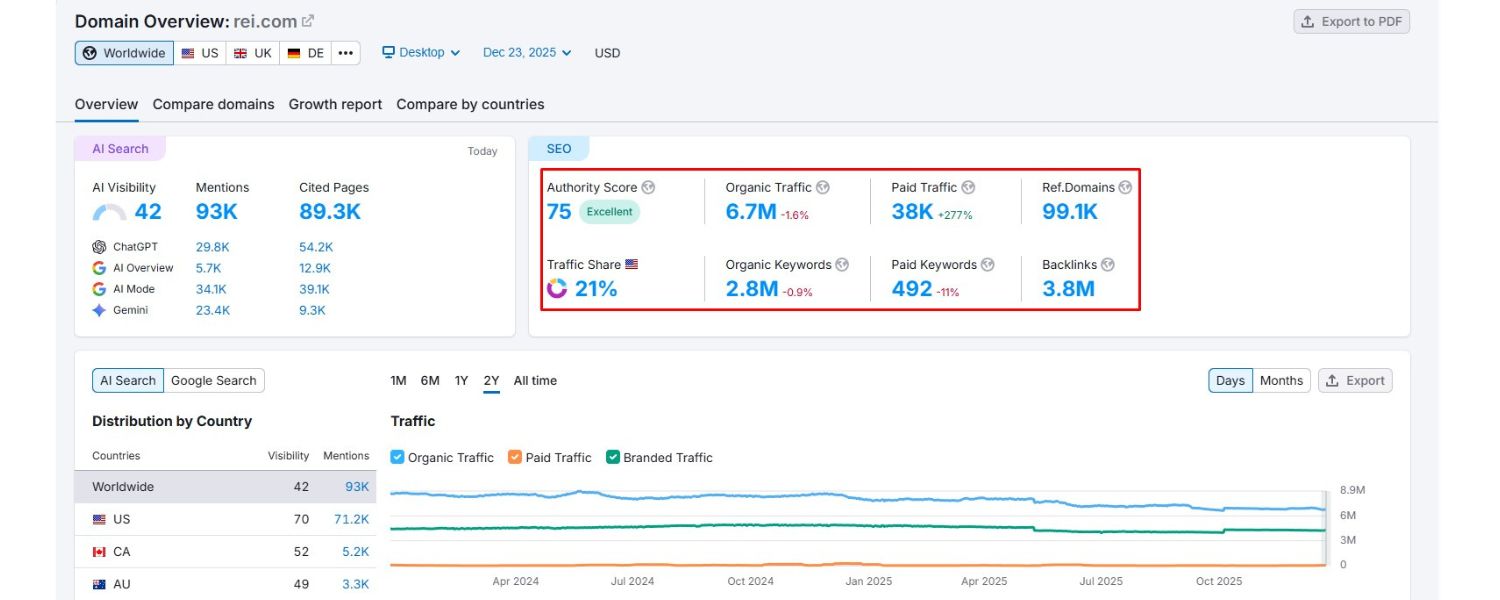Image resolution: width=1500 pixels, height=600 pixels.
Task: Open the Desktop device dropdown
Action: (x=420, y=52)
